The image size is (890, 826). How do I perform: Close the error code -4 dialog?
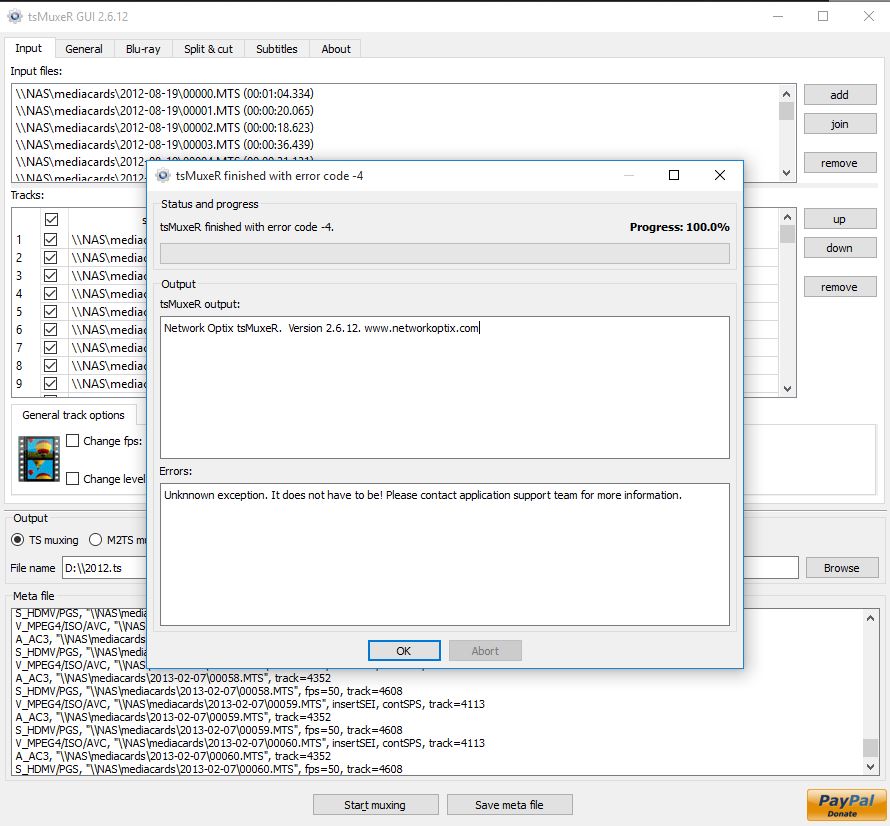point(720,175)
